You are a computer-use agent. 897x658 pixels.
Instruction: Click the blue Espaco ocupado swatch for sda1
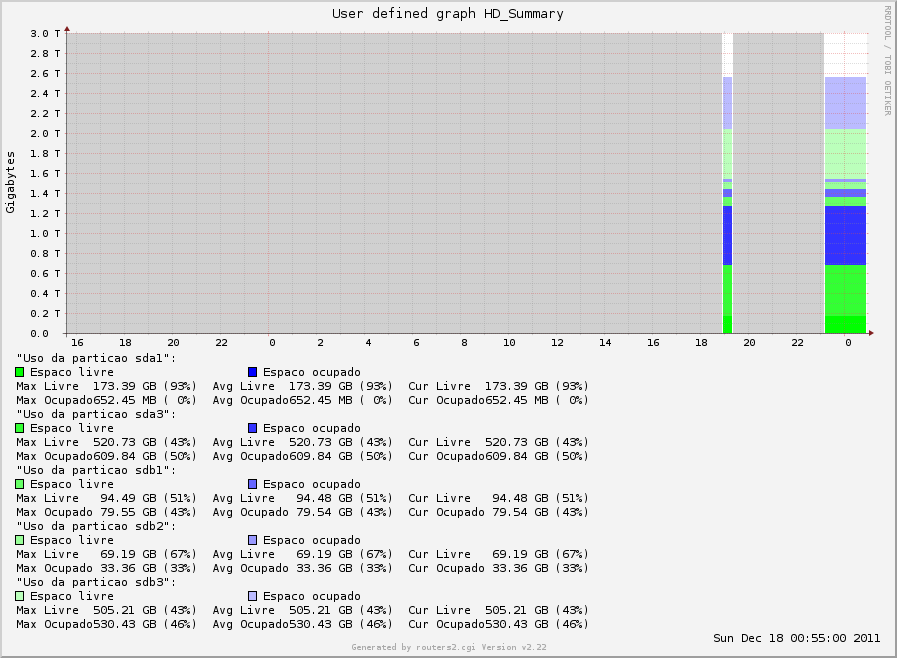click(252, 371)
